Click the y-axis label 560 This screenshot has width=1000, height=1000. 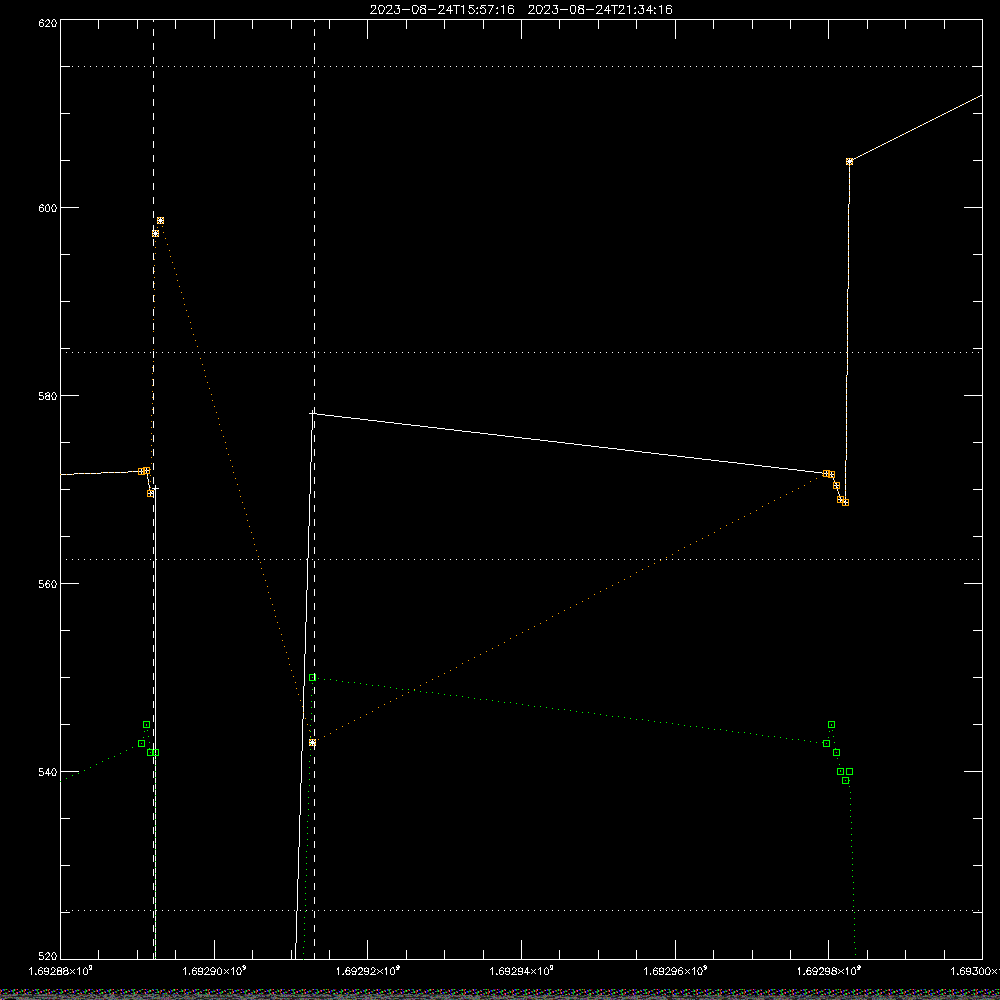(x=48, y=584)
